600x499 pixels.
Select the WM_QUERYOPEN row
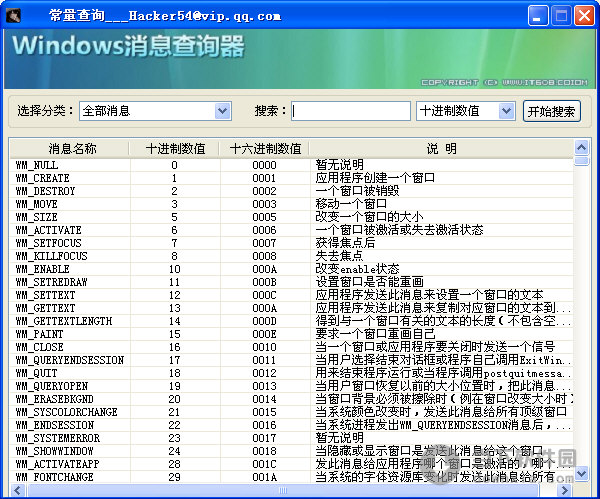coord(292,386)
